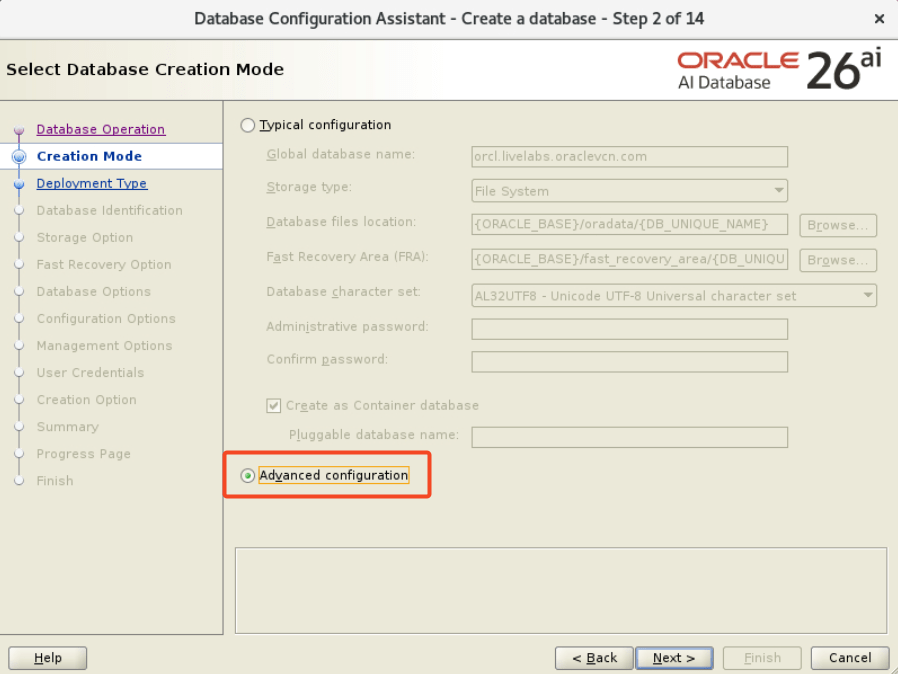Viewport: 898px width, 674px height.
Task: Open the Storage type dropdown
Action: [x=629, y=191]
